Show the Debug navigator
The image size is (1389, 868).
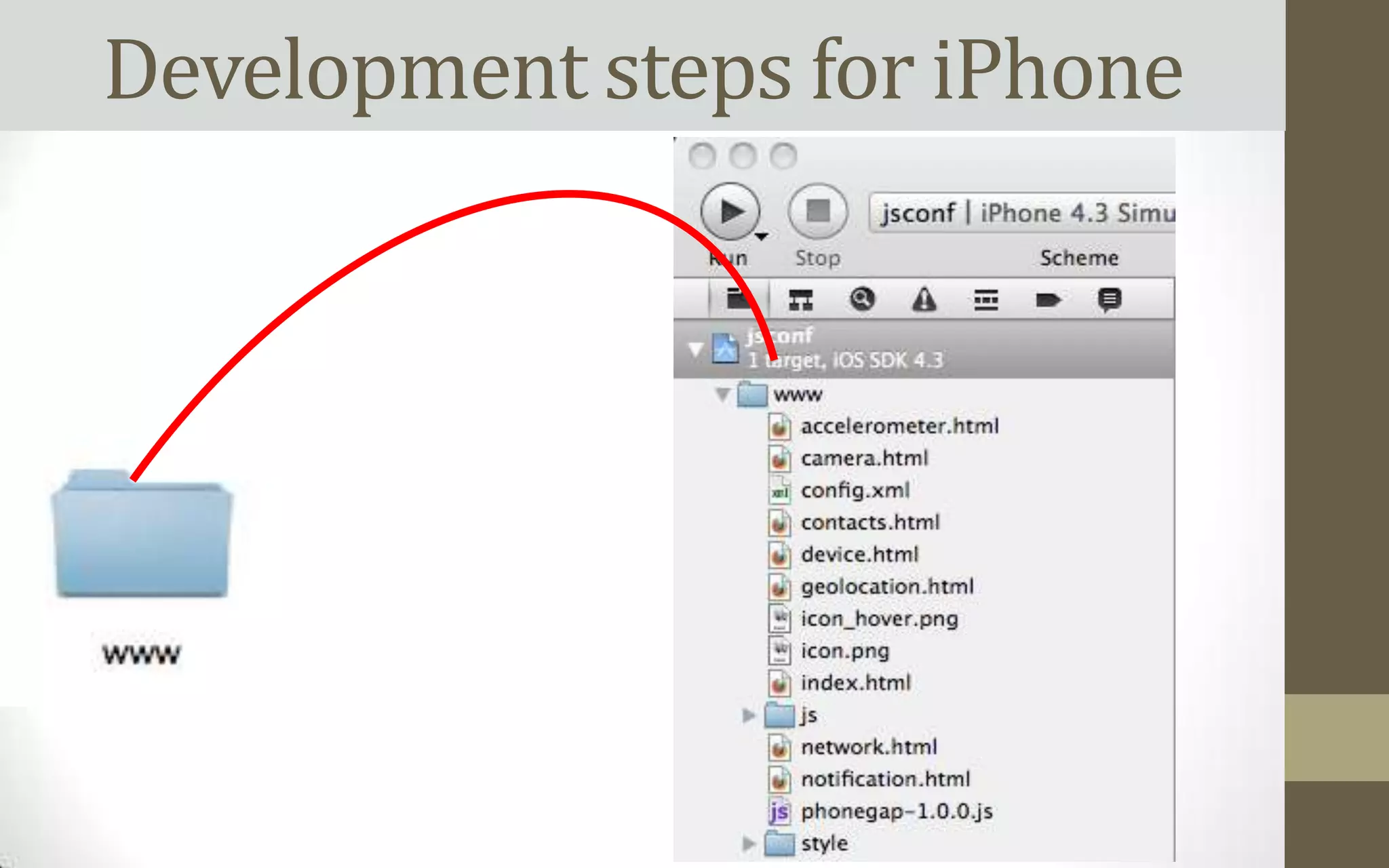pos(985,299)
